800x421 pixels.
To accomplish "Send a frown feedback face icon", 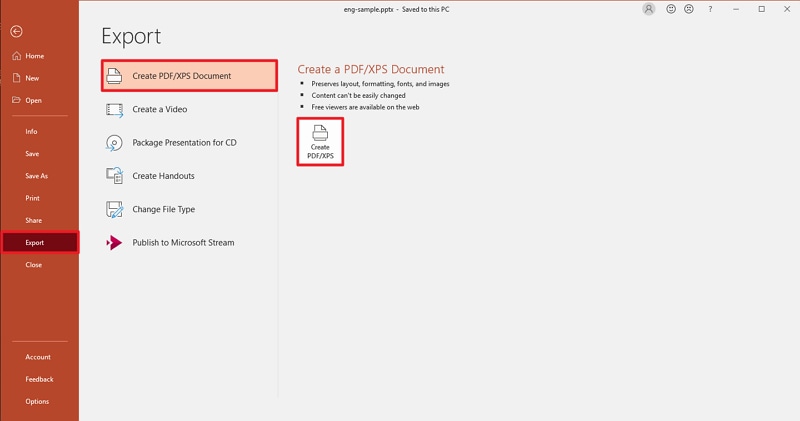I will (689, 9).
